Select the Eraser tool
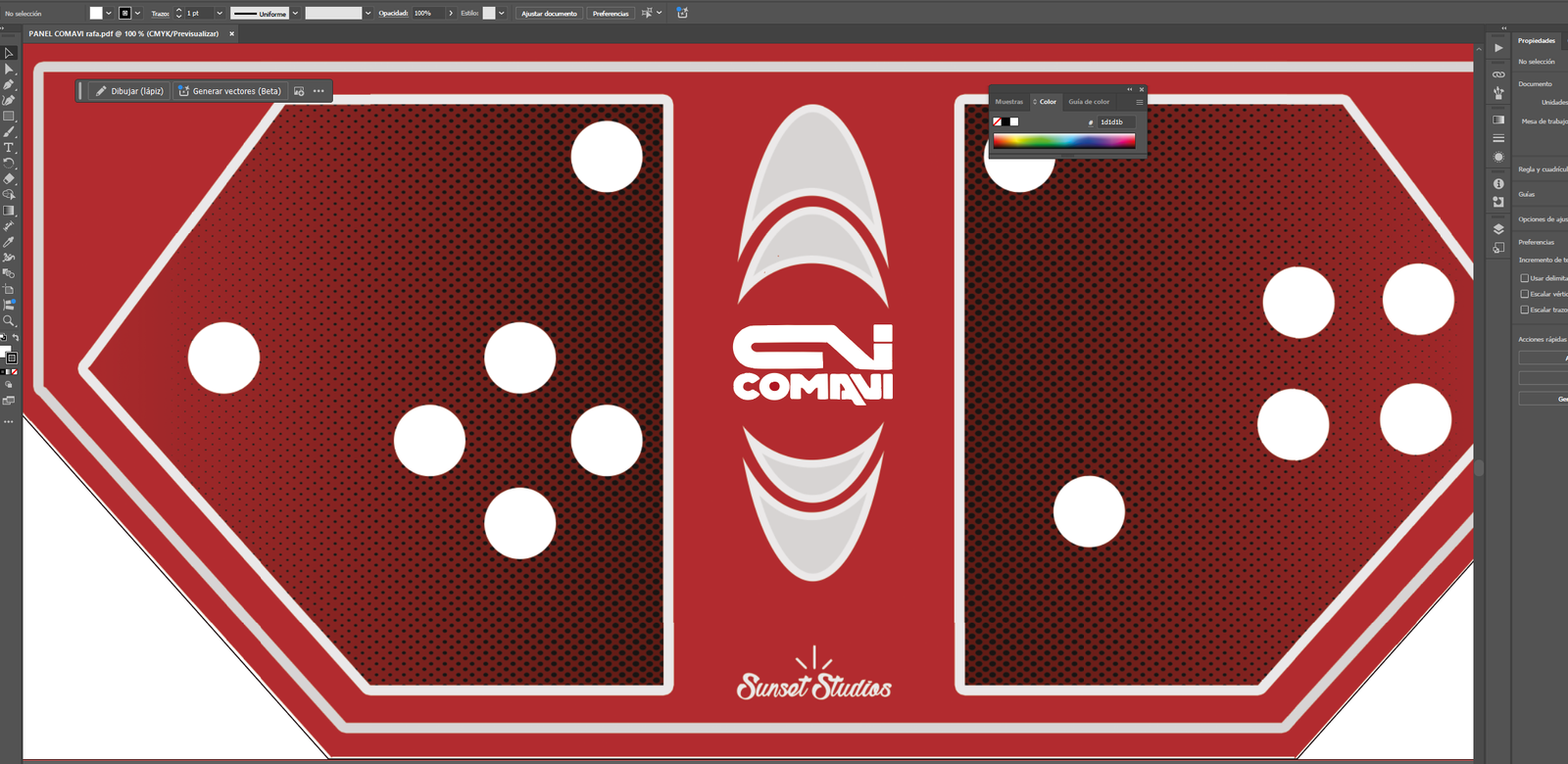The width and height of the screenshot is (1568, 764). pos(9,179)
